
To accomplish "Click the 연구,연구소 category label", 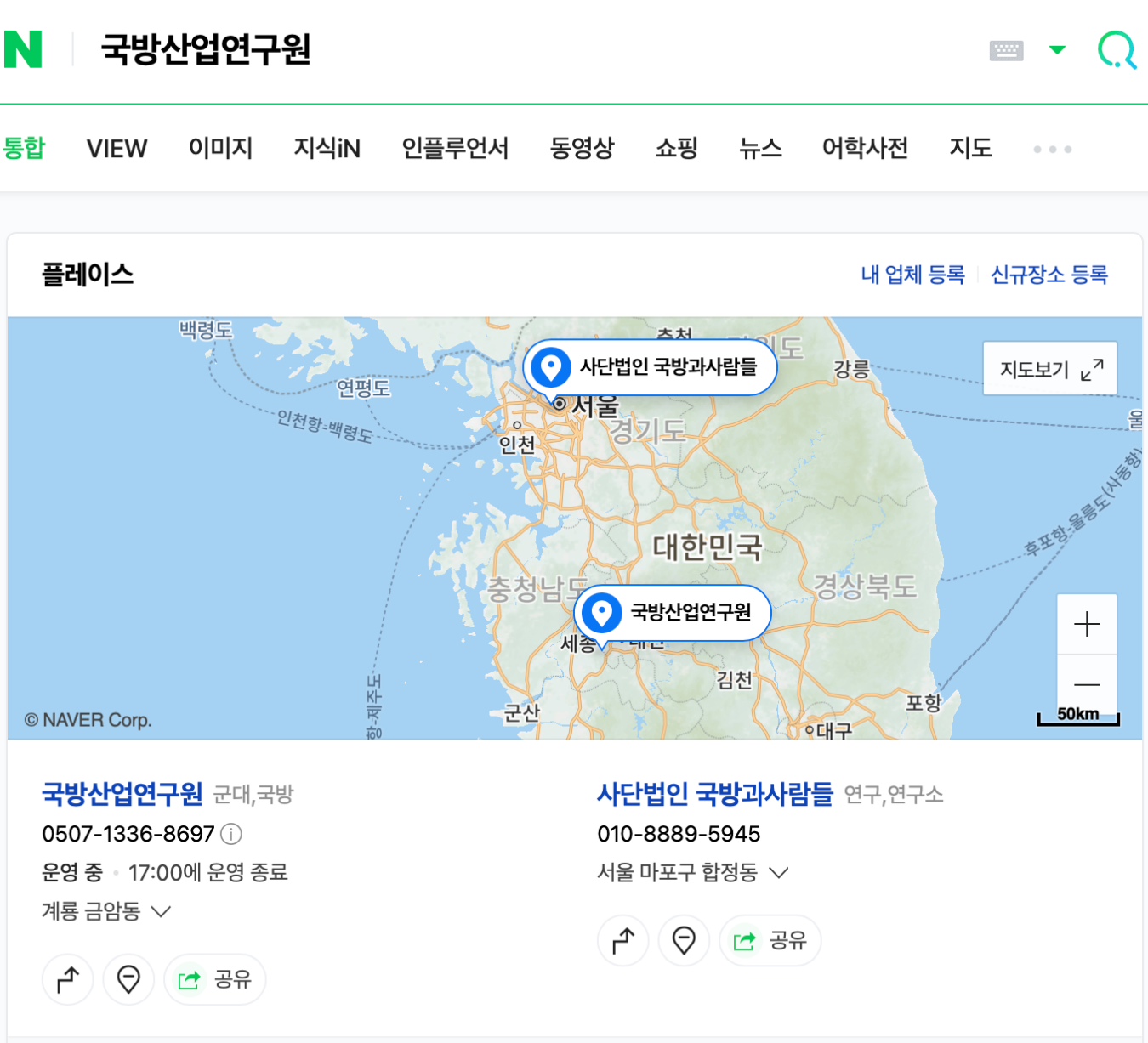I will click(x=894, y=795).
